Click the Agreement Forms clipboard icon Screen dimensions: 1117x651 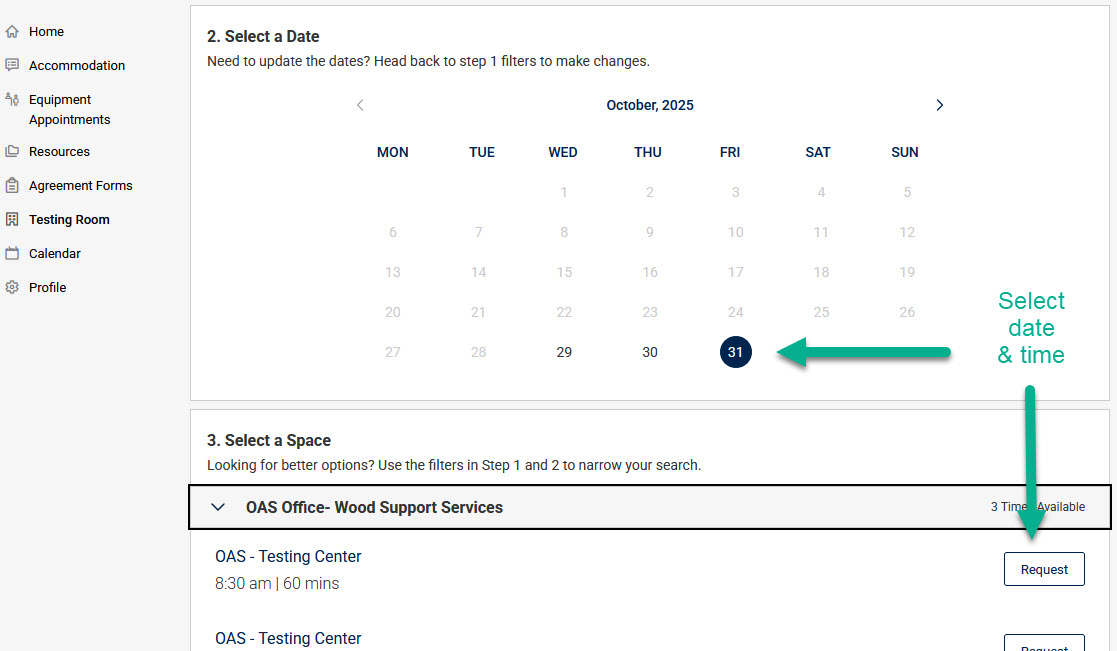pos(12,186)
